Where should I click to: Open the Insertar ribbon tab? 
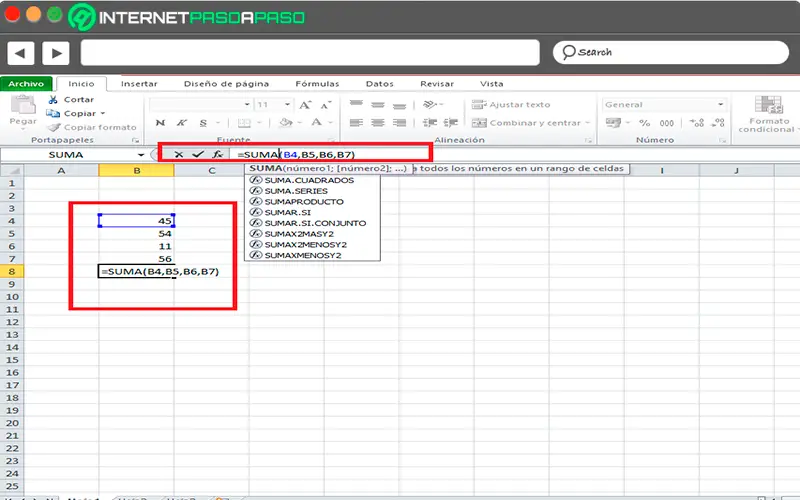click(x=139, y=84)
